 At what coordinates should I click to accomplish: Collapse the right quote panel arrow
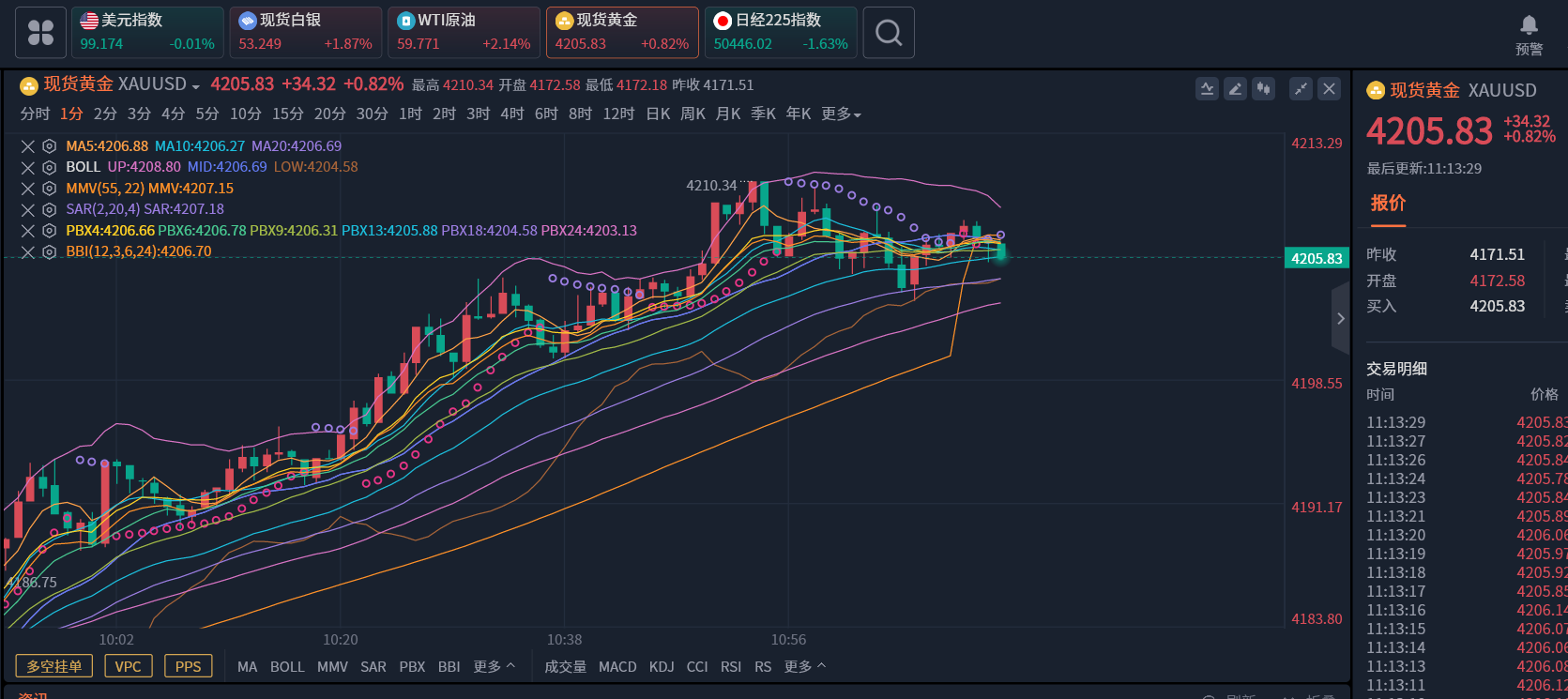(x=1341, y=319)
